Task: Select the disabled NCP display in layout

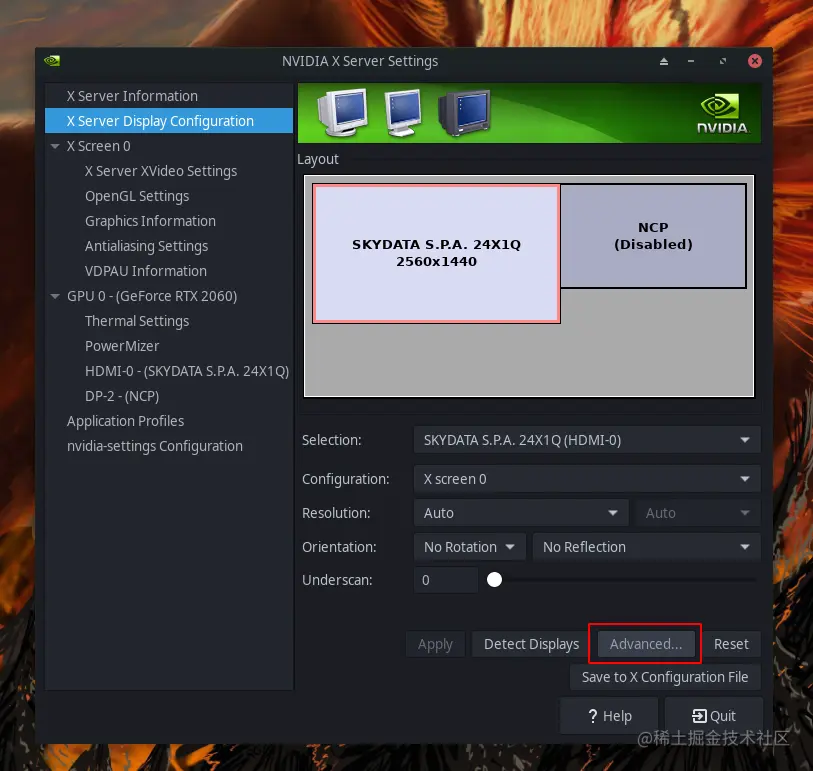Action: [653, 236]
